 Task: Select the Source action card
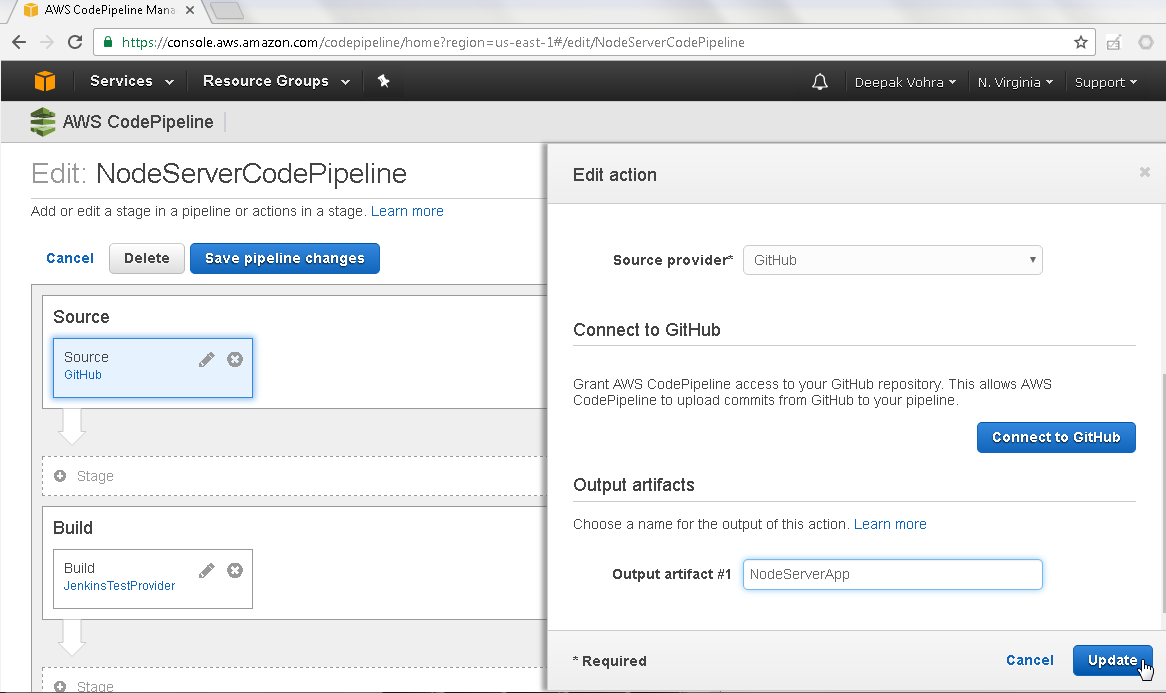152,368
